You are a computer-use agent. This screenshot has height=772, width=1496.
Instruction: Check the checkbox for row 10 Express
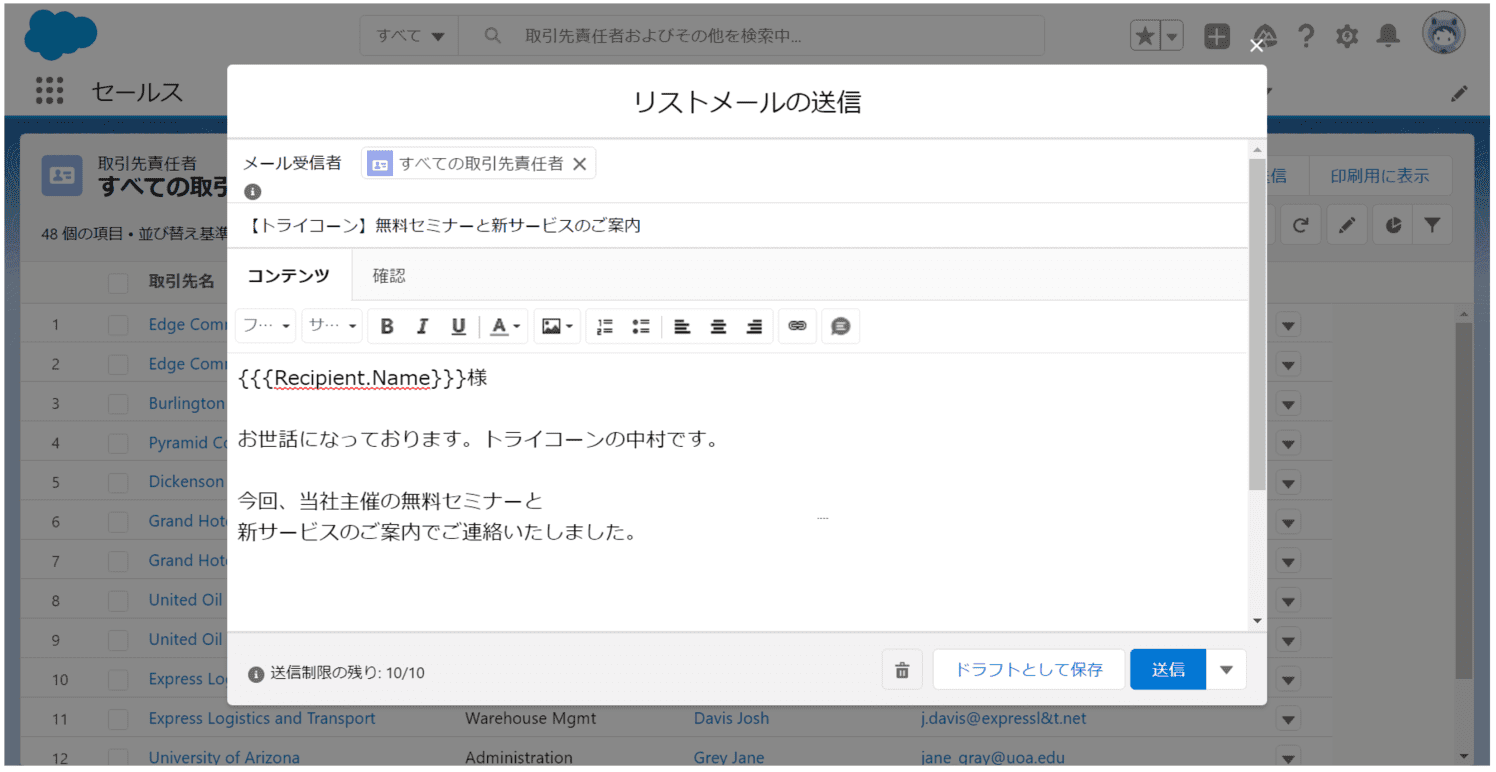coord(118,679)
